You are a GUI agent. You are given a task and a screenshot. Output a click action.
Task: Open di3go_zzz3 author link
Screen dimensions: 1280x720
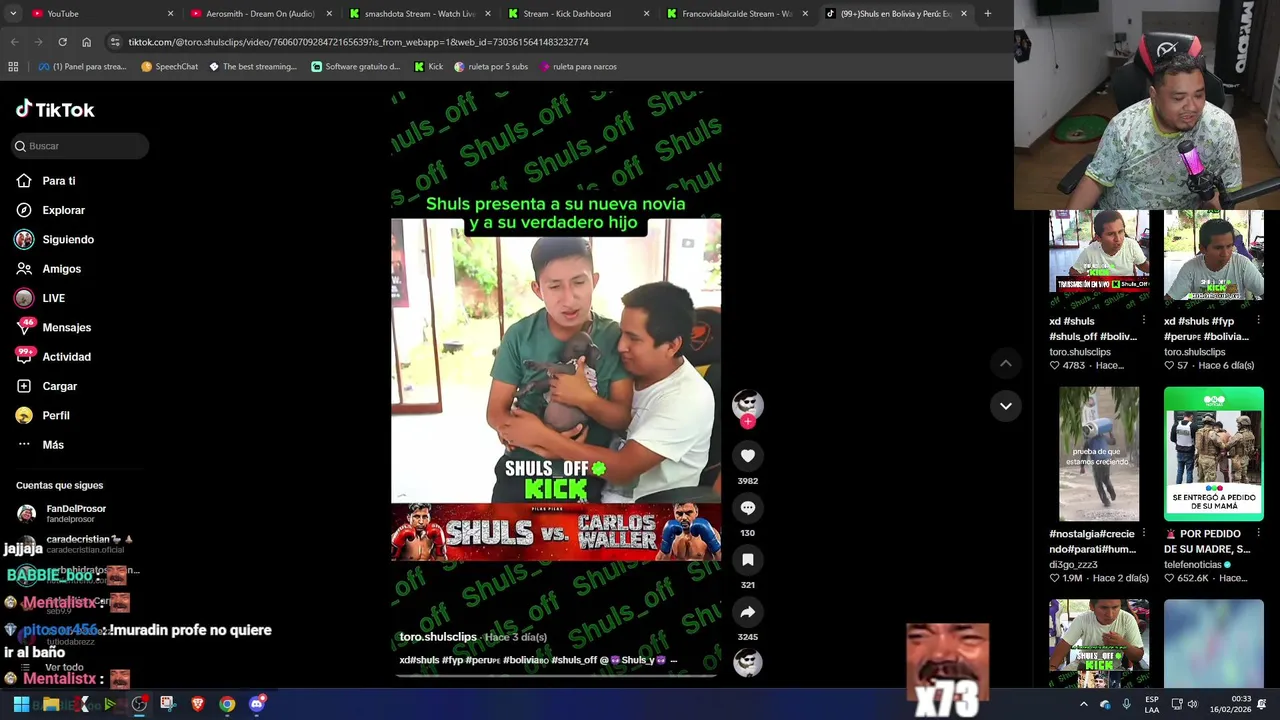[1073, 565]
